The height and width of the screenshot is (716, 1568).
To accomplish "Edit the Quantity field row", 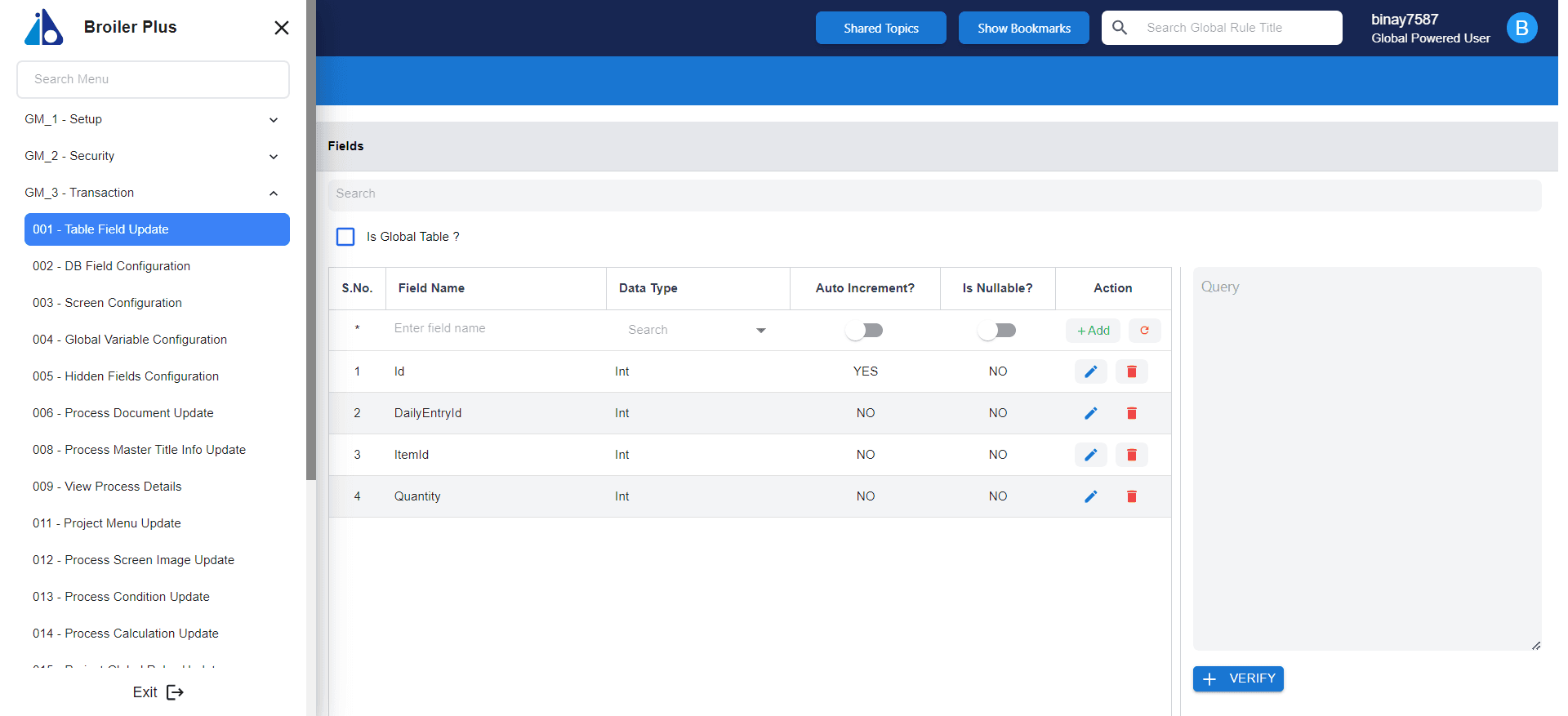I will (x=1090, y=496).
